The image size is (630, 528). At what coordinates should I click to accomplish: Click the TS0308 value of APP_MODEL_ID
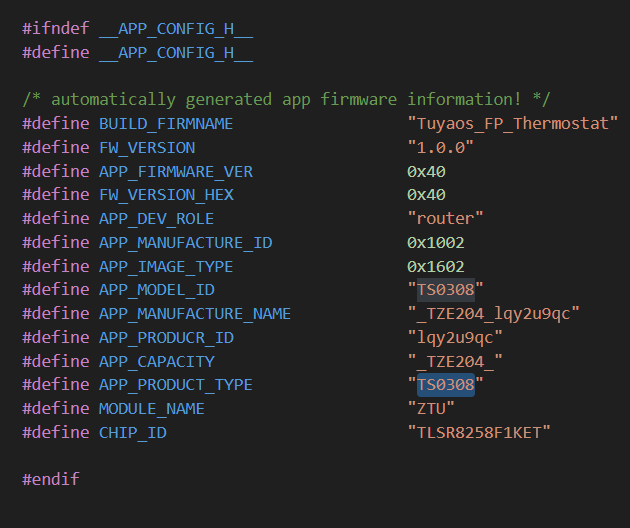(x=446, y=289)
